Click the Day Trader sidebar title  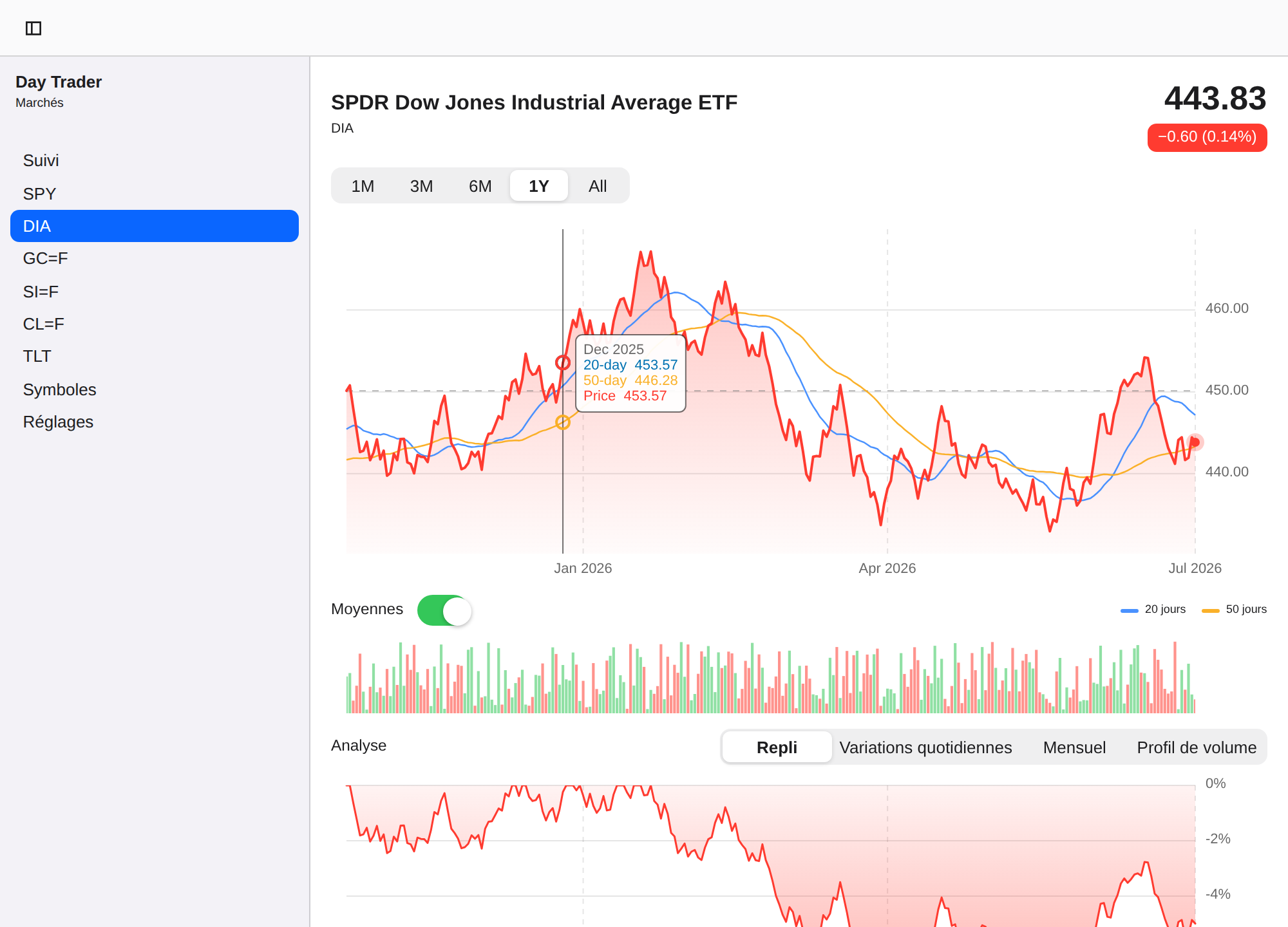59,82
